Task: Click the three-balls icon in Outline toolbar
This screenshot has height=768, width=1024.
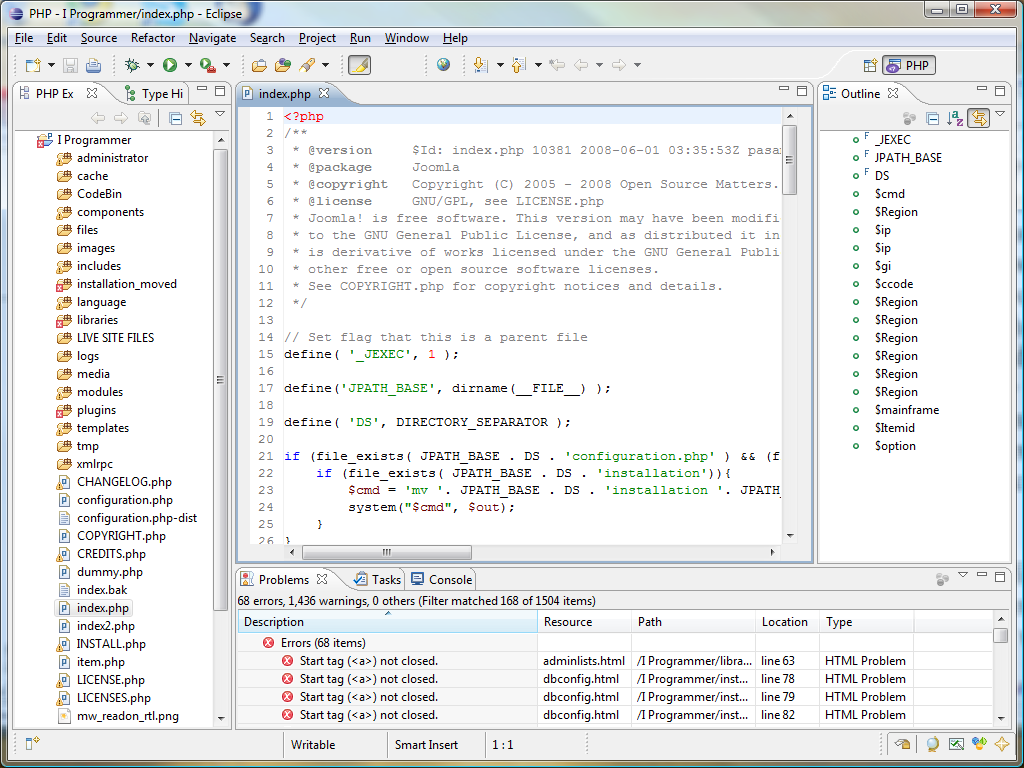Action: click(909, 118)
